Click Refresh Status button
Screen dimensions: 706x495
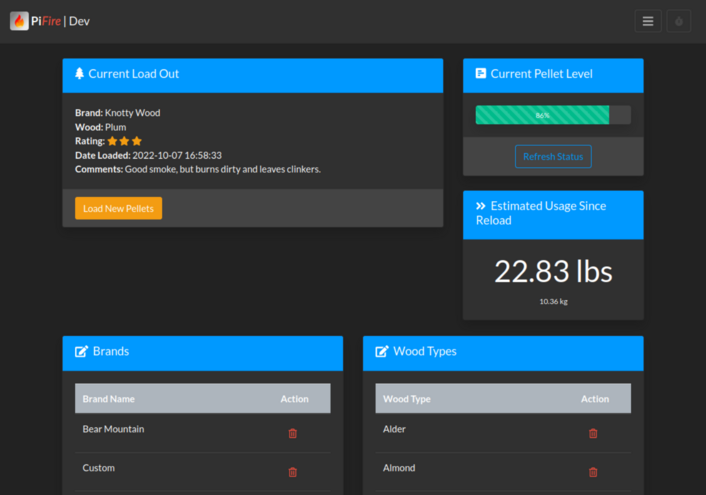click(x=553, y=156)
